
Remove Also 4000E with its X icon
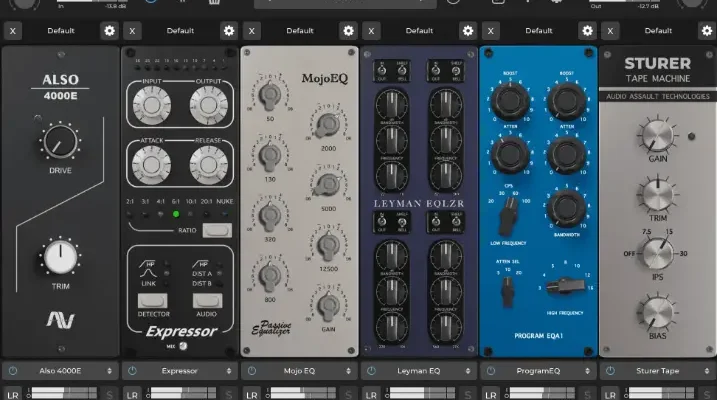[12, 31]
